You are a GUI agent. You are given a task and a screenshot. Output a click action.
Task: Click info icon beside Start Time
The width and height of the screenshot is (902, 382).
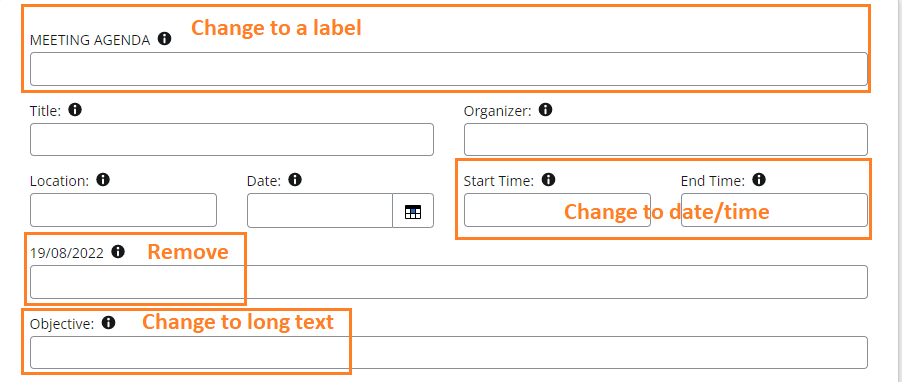tap(549, 180)
